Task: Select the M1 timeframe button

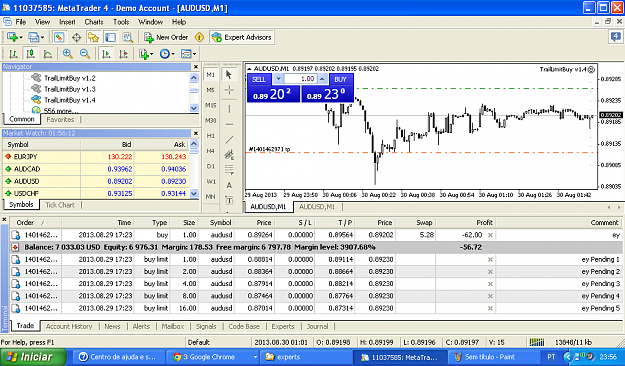Action: (x=210, y=75)
